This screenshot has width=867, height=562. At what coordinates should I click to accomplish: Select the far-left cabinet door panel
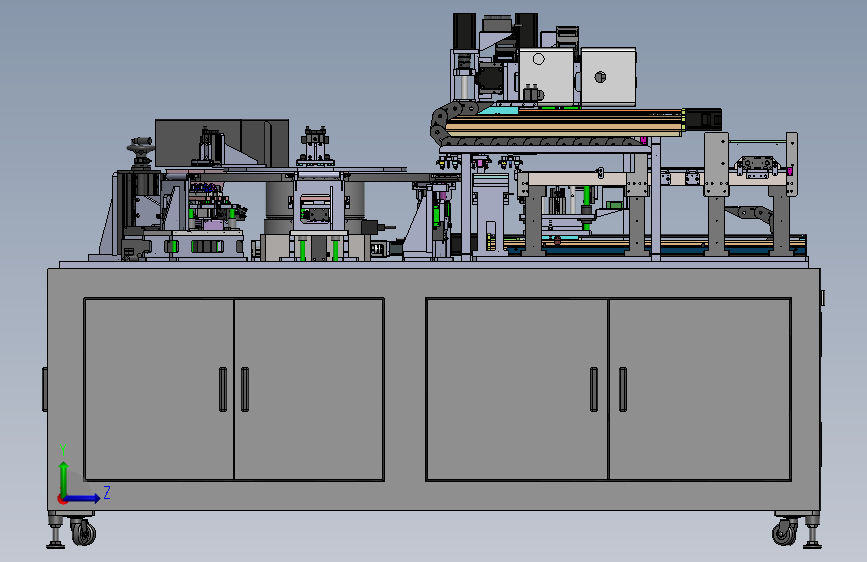tap(159, 389)
